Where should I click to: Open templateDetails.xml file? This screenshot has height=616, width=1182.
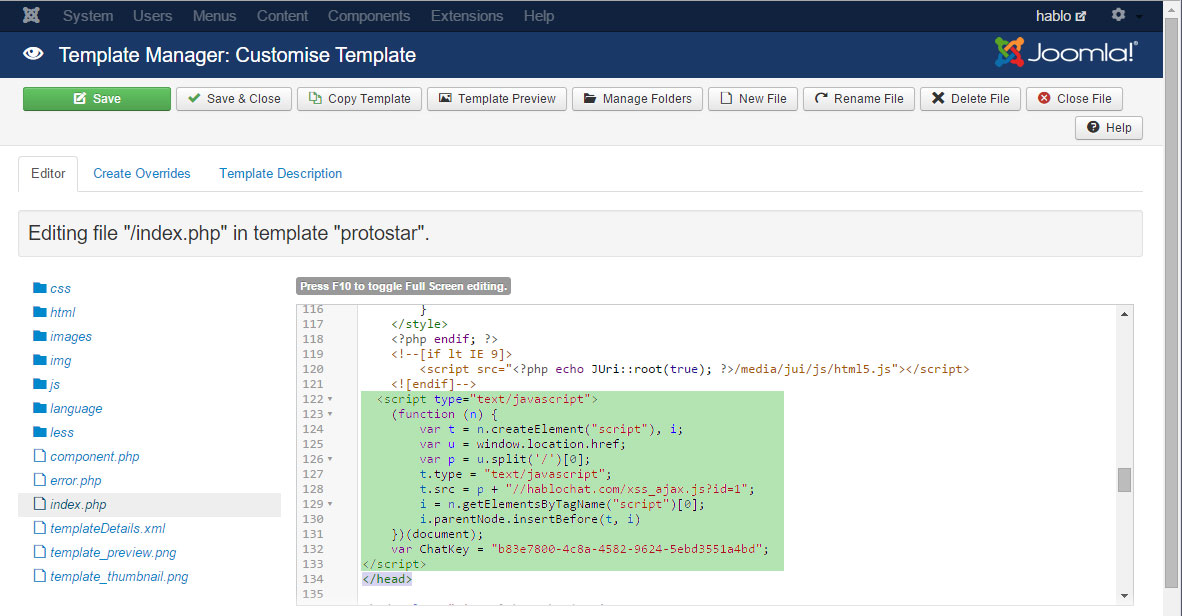coord(100,529)
